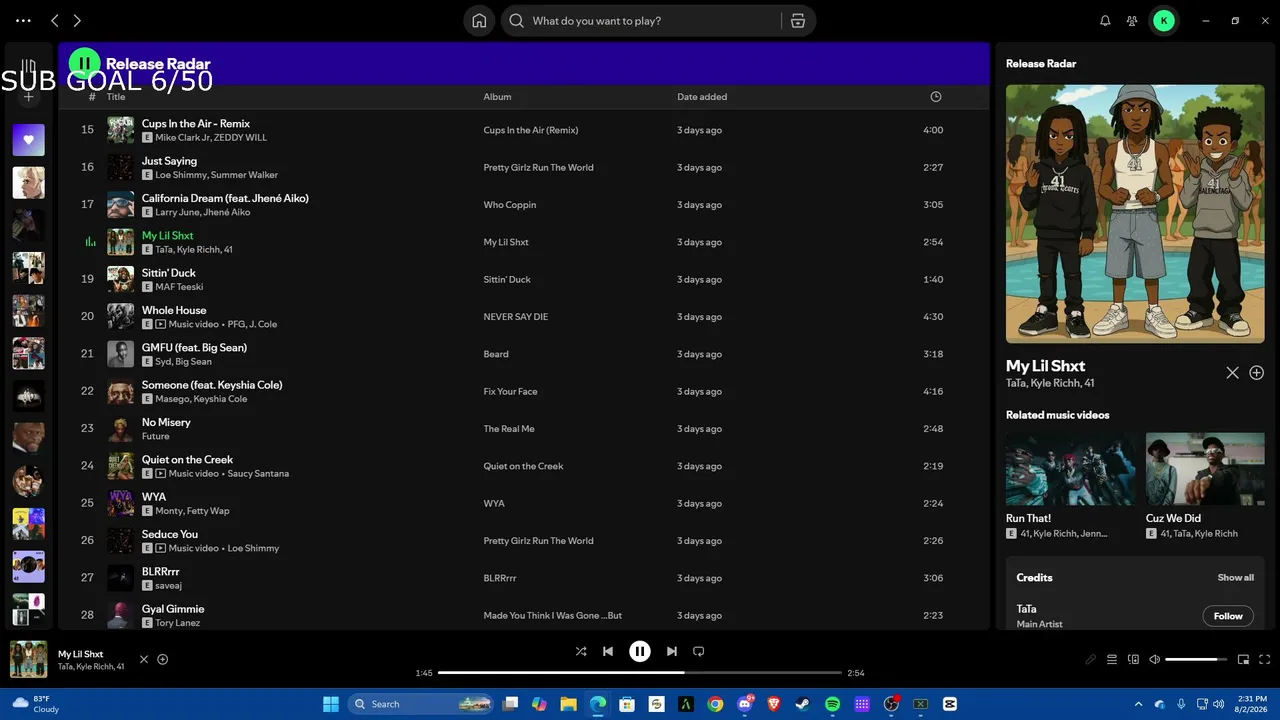The width and height of the screenshot is (1280, 720).
Task: Adjust the volume slider
Action: coord(1197,660)
